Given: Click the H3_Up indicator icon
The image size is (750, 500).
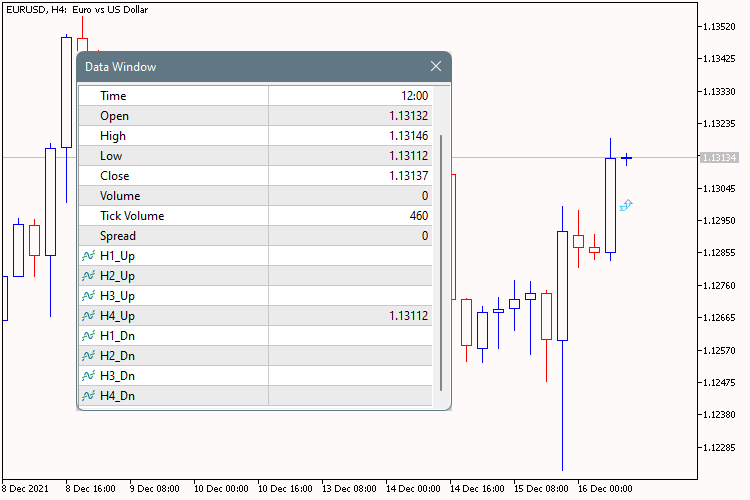Looking at the screenshot, I should pos(88,296).
